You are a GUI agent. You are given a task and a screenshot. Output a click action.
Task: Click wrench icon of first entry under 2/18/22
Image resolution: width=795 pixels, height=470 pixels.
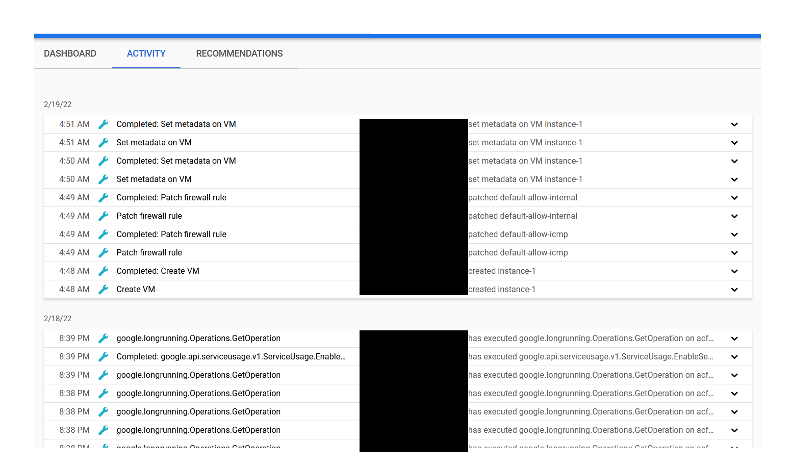click(x=103, y=338)
